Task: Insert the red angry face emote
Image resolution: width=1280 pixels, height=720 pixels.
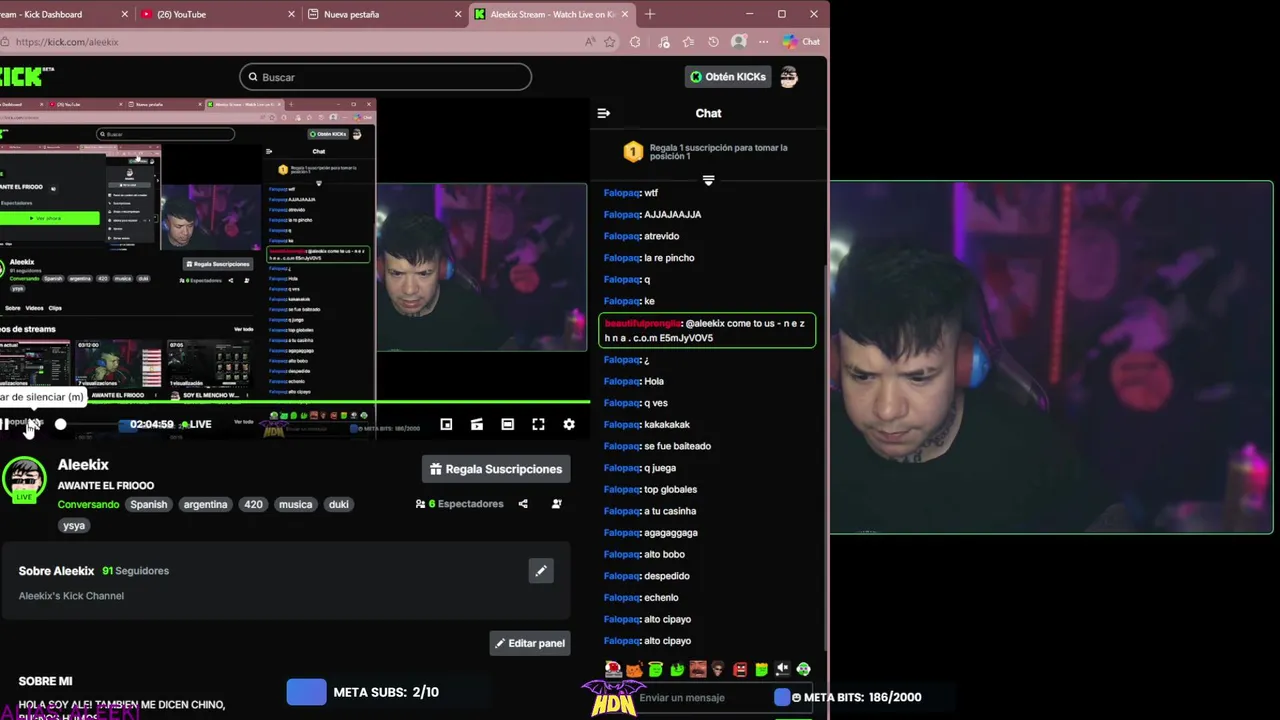Action: (x=740, y=669)
